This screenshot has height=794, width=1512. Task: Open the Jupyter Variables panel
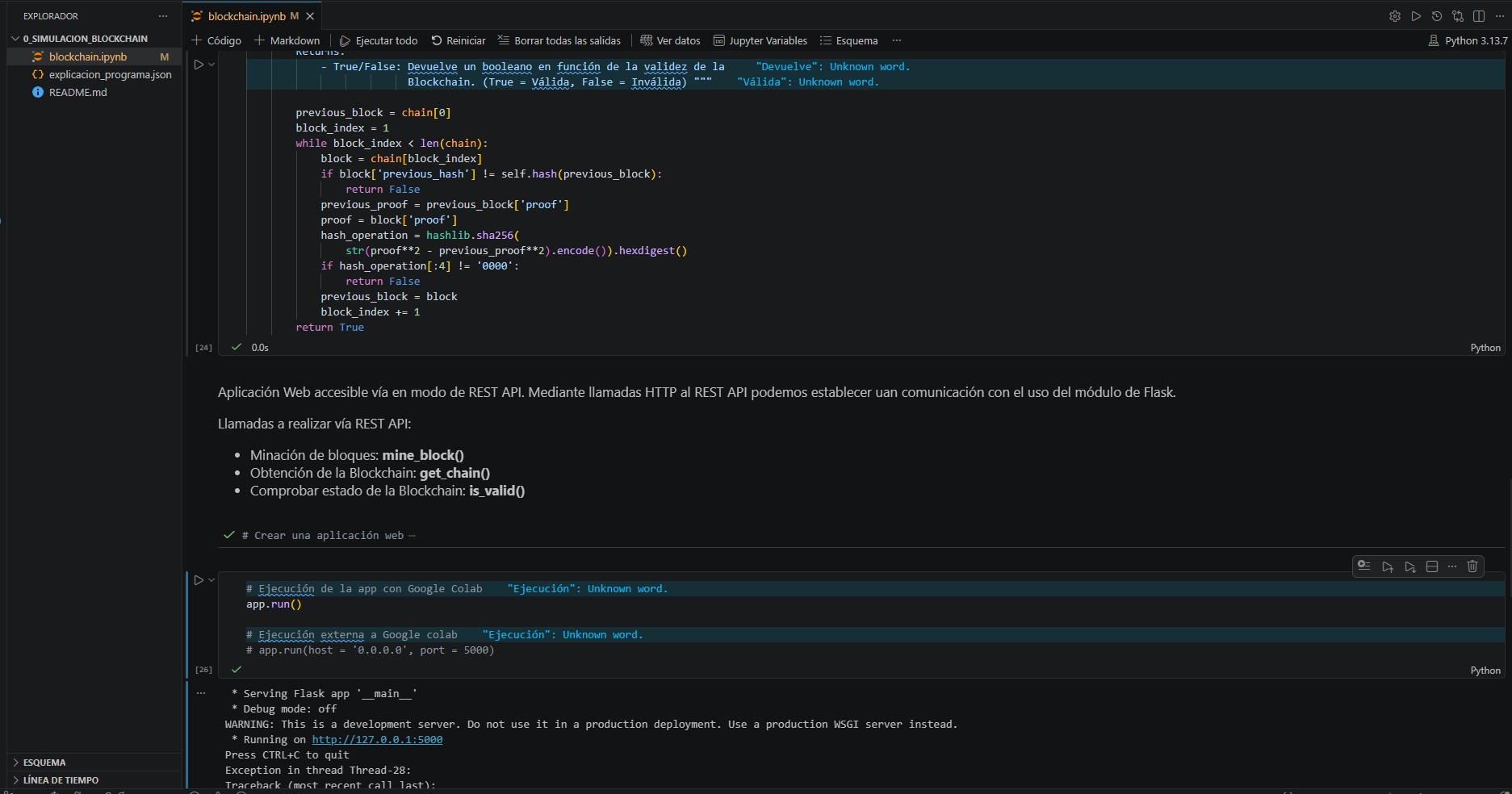[760, 40]
